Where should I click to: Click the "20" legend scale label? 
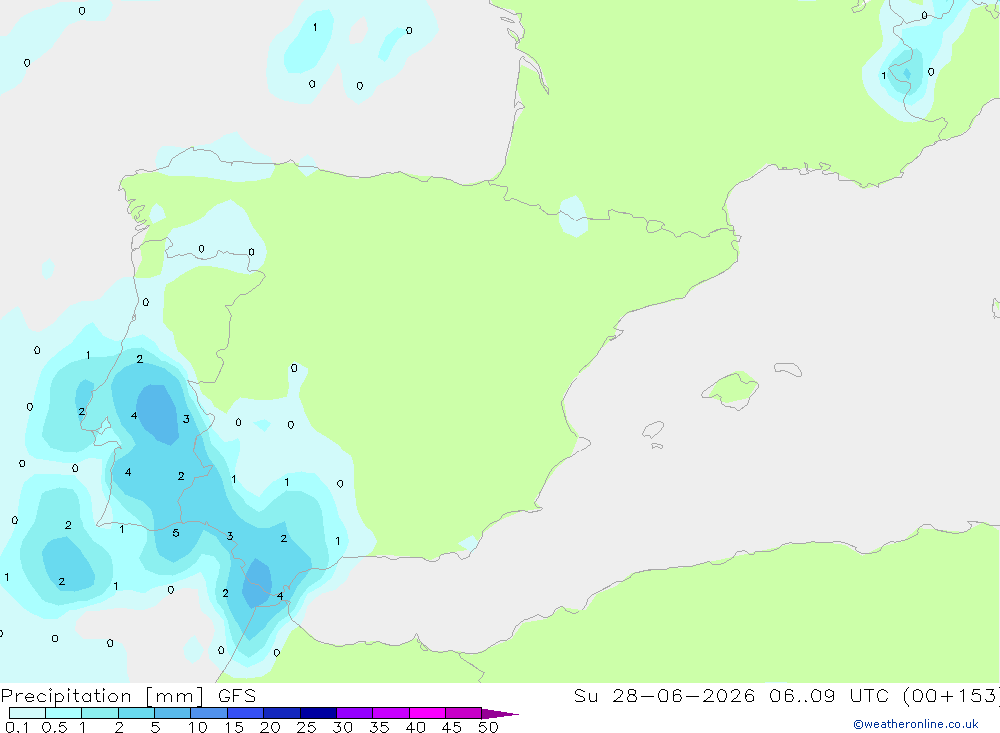pos(270,727)
